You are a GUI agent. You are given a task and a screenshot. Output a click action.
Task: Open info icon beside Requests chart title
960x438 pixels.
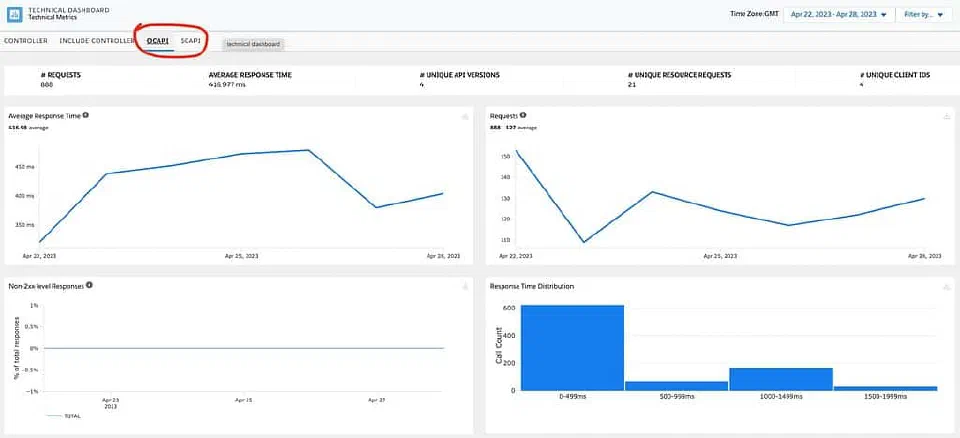point(523,115)
